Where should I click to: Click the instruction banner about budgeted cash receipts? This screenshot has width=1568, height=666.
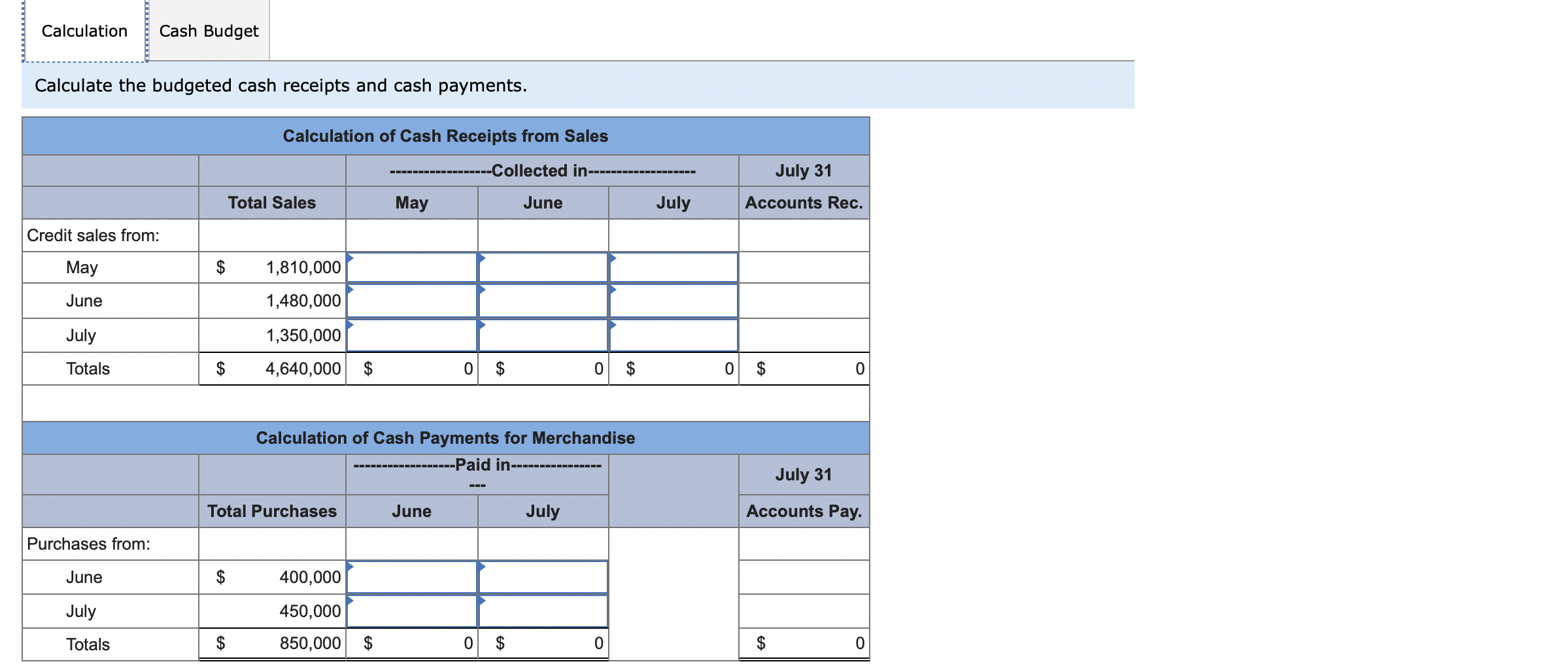[x=281, y=85]
